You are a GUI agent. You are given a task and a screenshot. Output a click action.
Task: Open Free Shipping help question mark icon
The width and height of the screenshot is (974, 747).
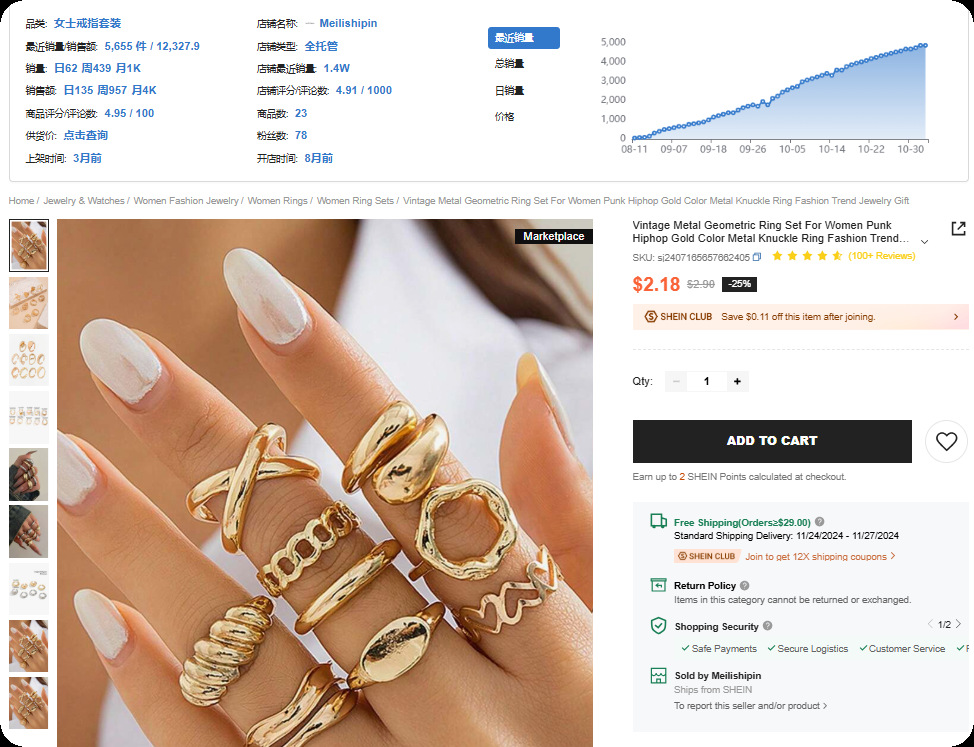tap(819, 522)
